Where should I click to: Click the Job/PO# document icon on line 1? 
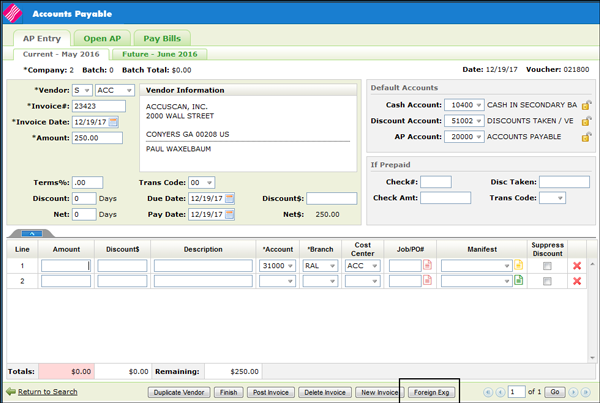[x=428, y=266]
